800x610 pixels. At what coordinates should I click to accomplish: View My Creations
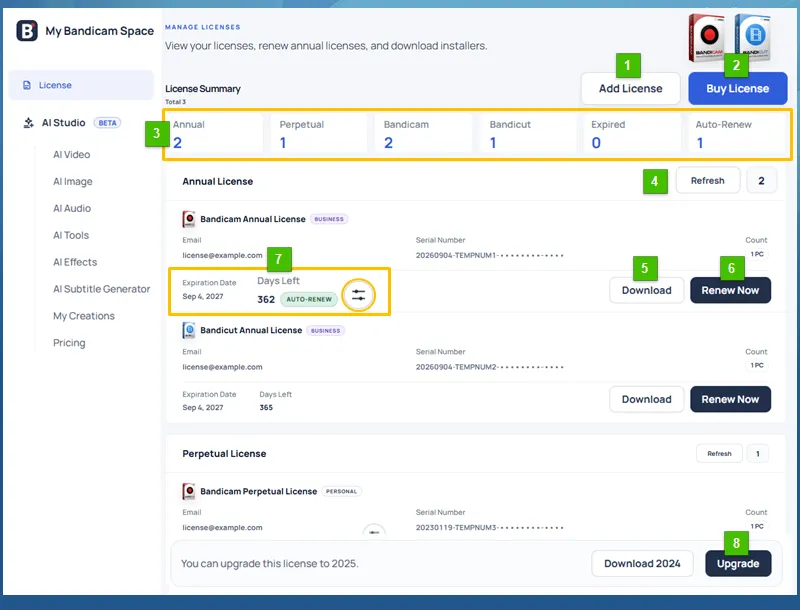point(84,316)
